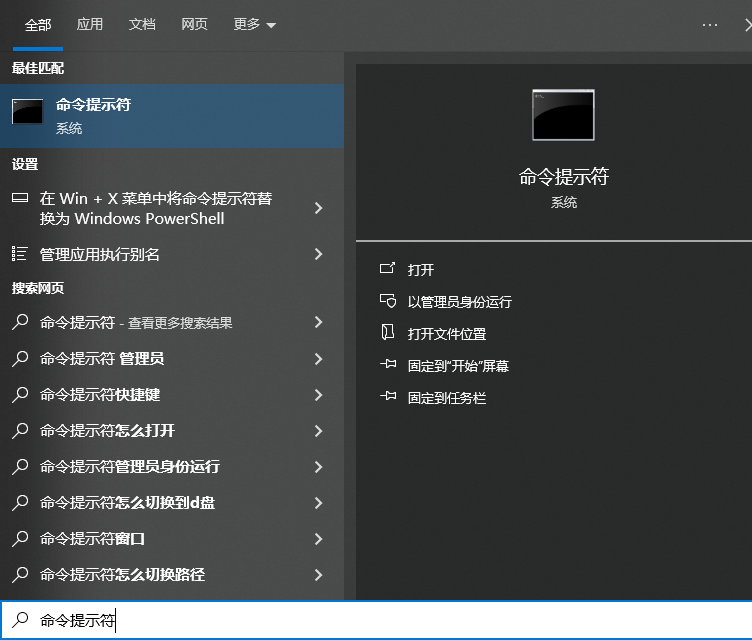This screenshot has height=640, width=752.
Task: Expand arrow for 命令提示符管理员身份运行
Action: pos(318,467)
